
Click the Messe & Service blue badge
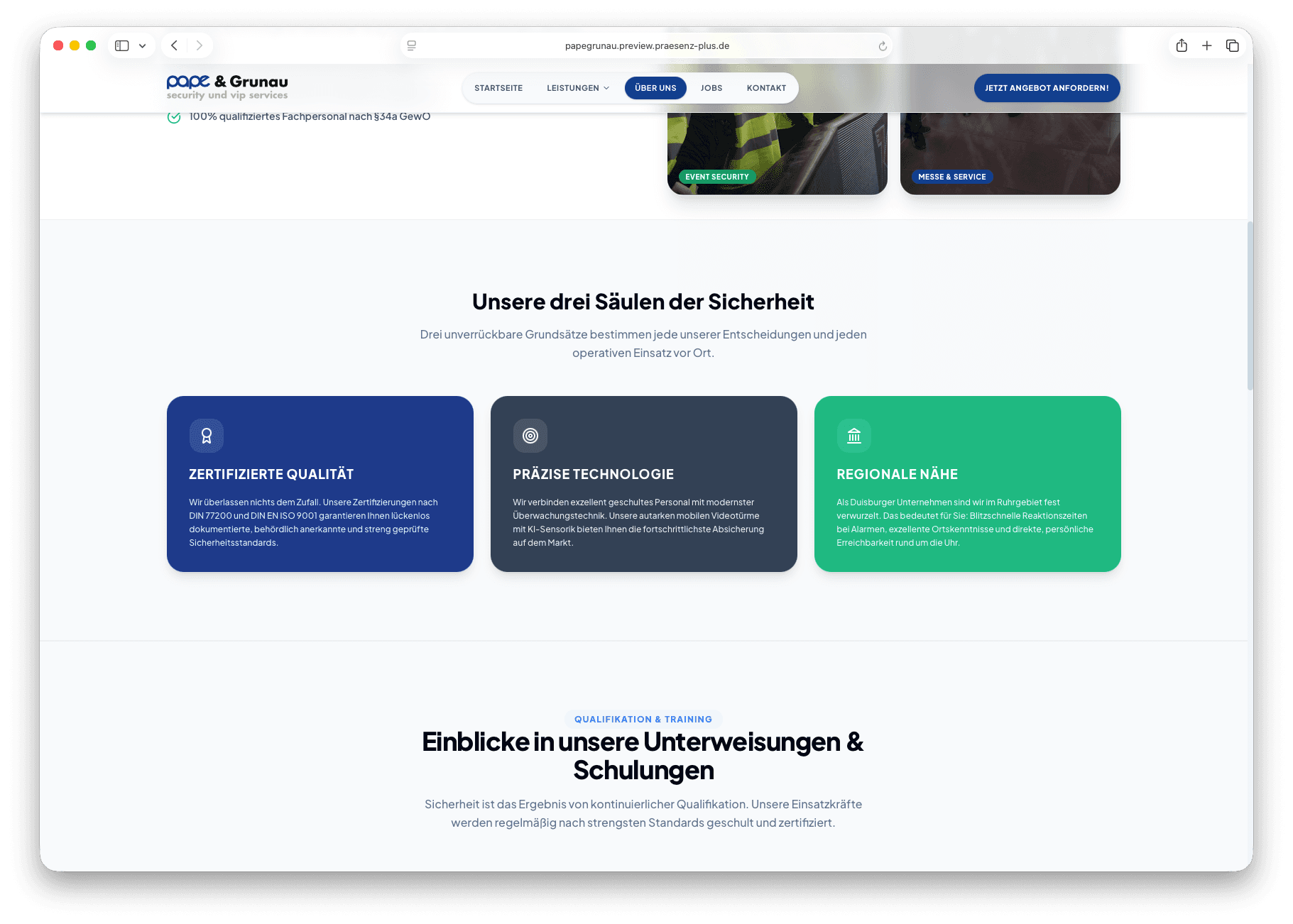tap(952, 177)
